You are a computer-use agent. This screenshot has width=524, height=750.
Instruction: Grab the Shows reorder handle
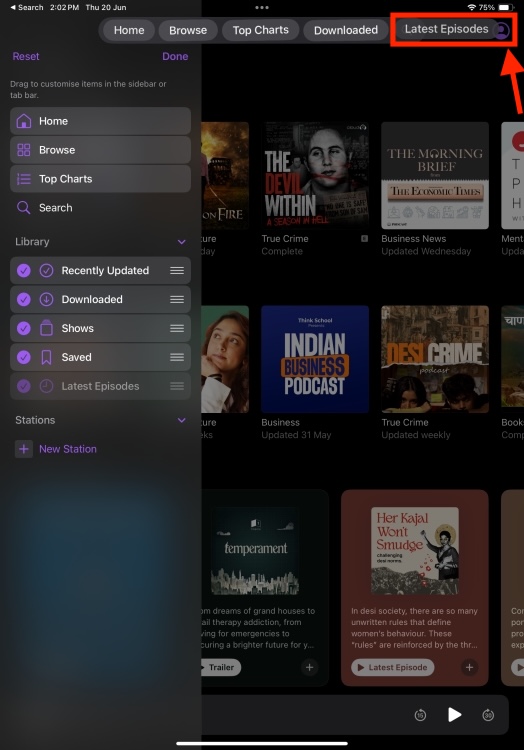(x=177, y=328)
